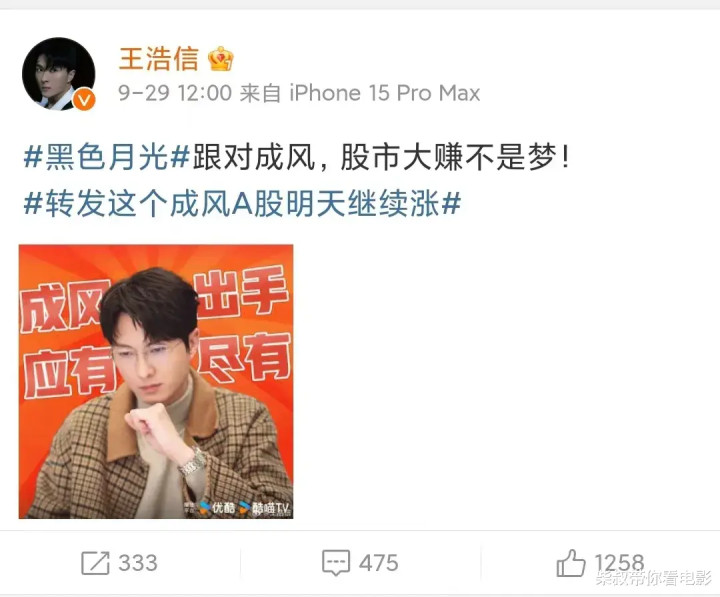
Task: Click the comment count 475
Action: click(378, 563)
